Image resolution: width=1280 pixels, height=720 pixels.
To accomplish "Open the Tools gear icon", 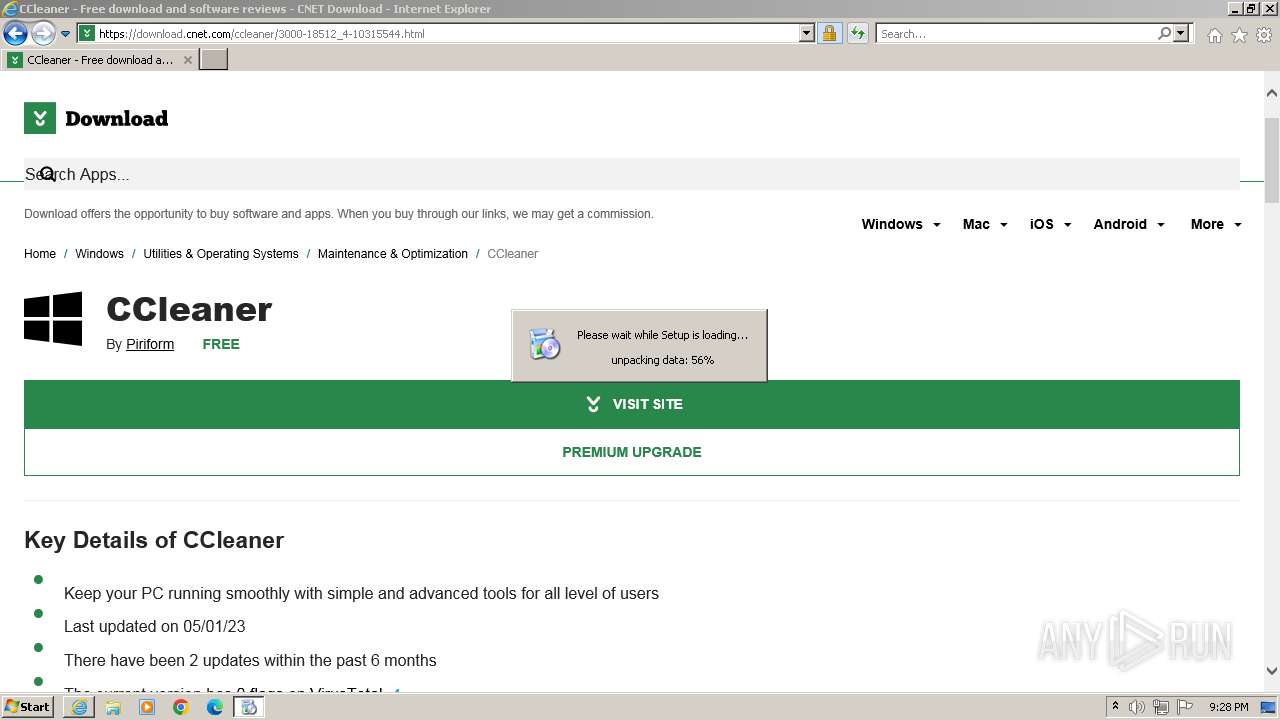I will 1264,35.
